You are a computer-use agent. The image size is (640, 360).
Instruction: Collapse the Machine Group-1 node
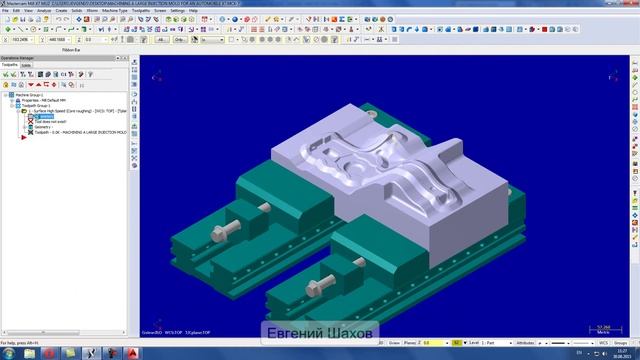(6, 95)
